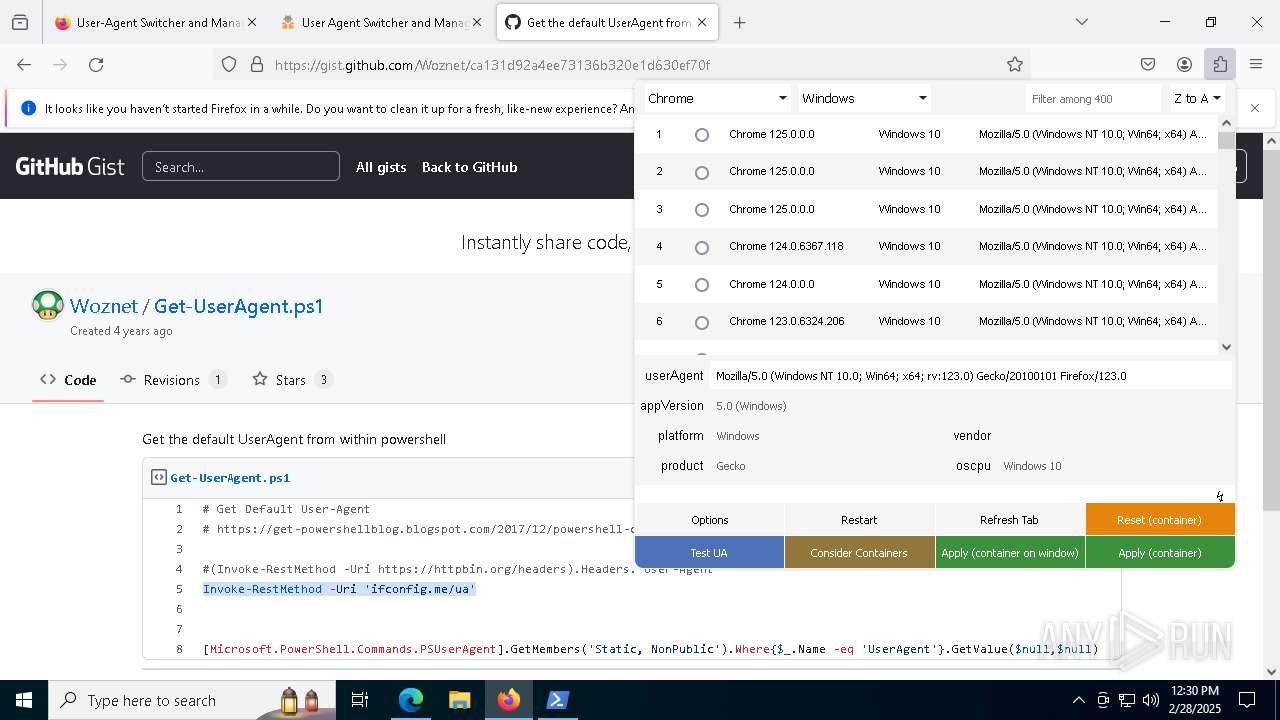Edit the userAgent string field
This screenshot has width=1280, height=720.
coord(972,376)
